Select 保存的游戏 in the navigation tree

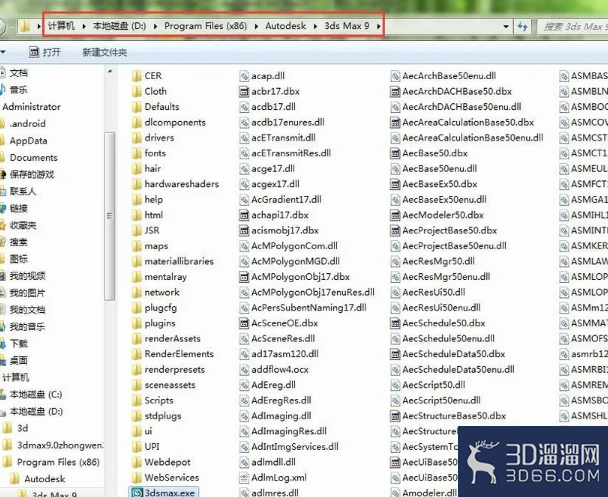pyautogui.click(x=32, y=174)
